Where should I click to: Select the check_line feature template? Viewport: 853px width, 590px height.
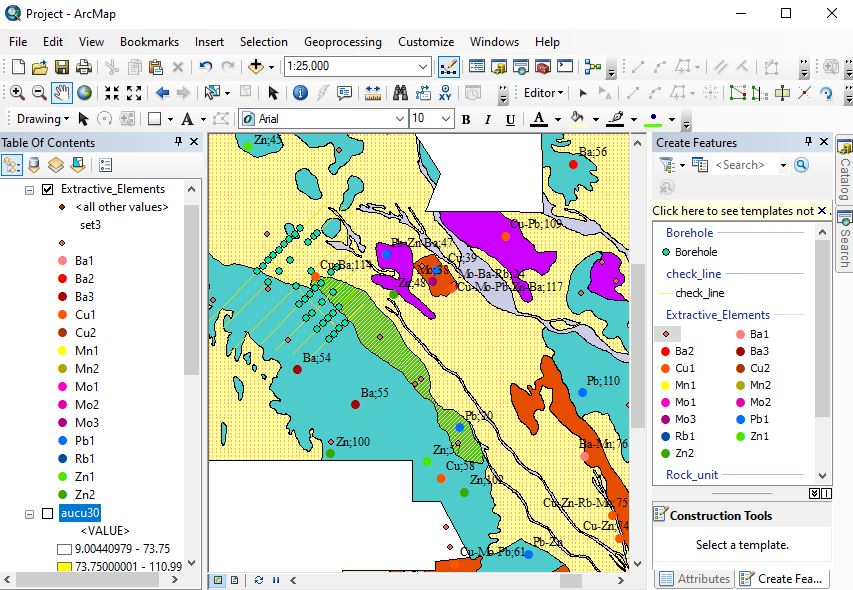click(691, 293)
